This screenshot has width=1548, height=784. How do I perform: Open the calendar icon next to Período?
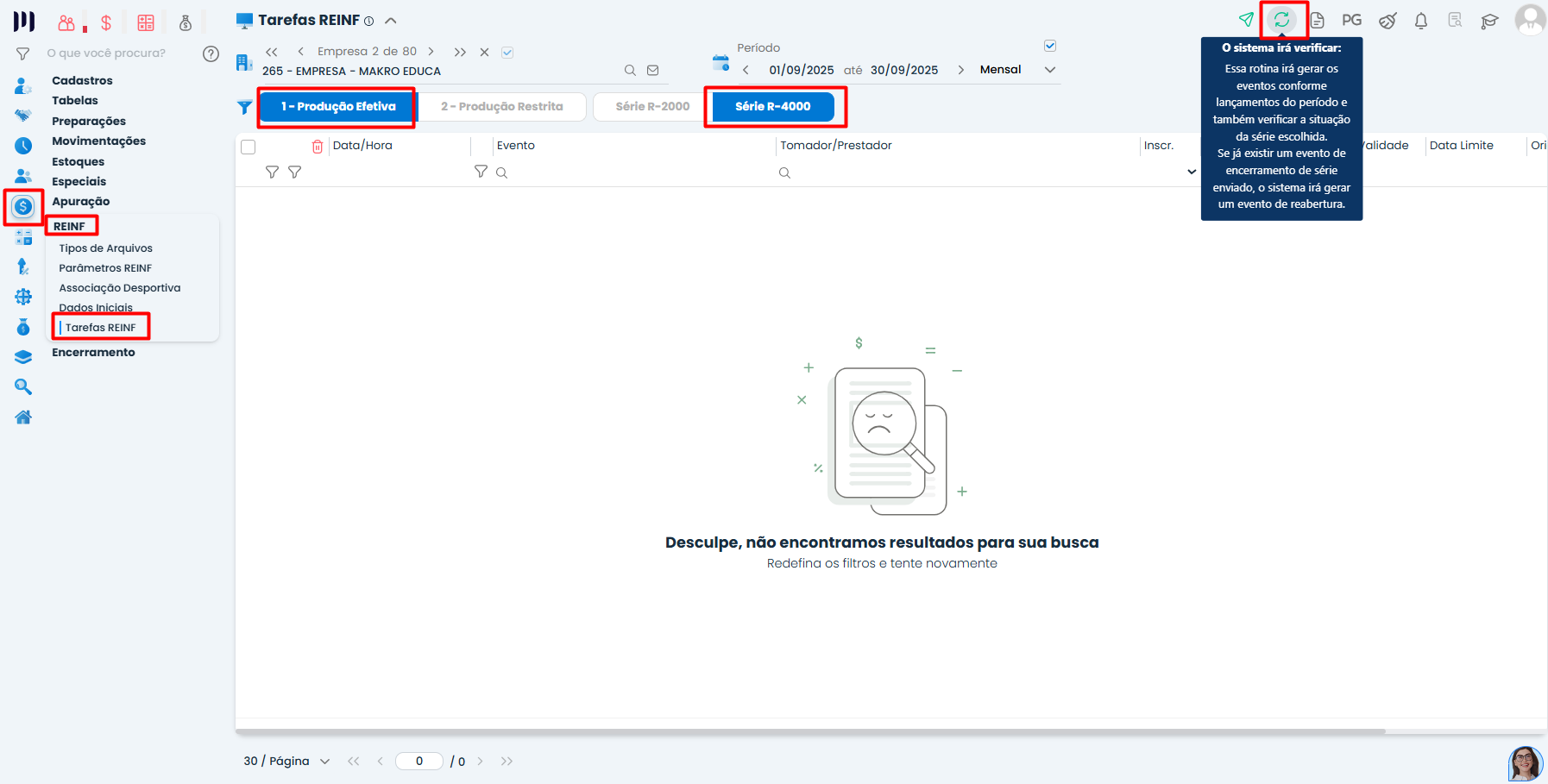coord(721,63)
